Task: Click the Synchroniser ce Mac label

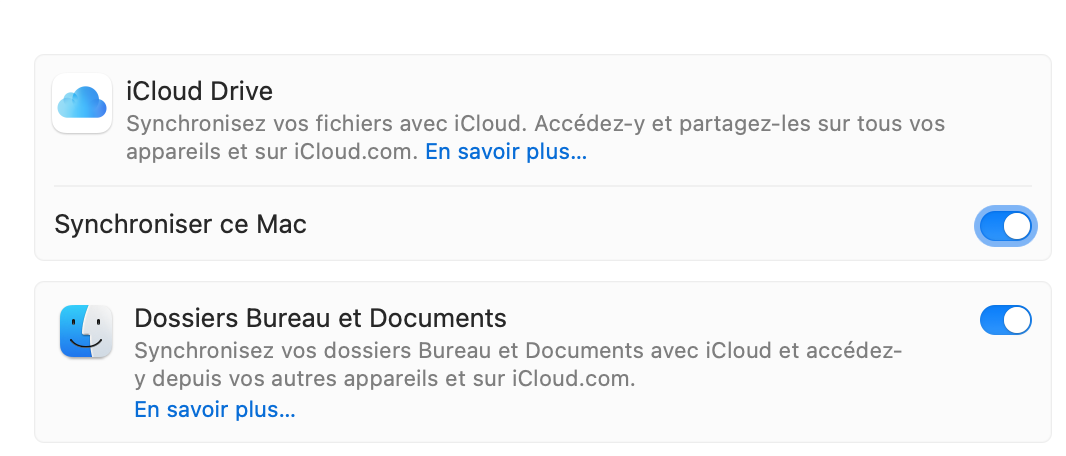Action: click(180, 224)
